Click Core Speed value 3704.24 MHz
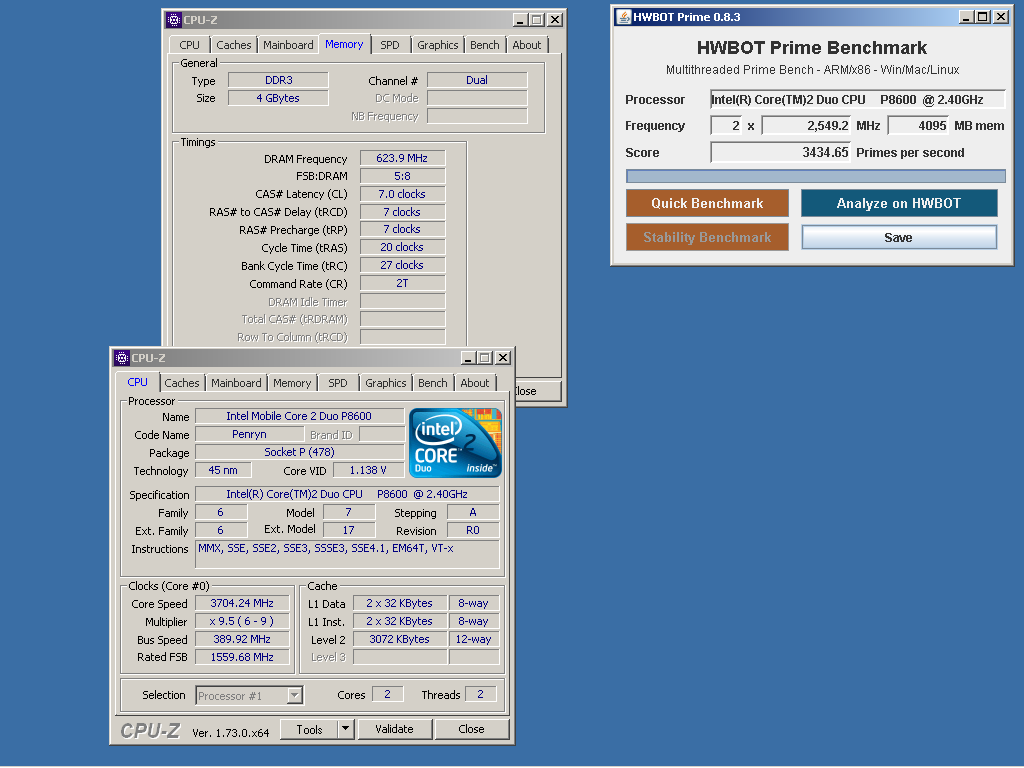Viewport: 1024px width, 768px height. tap(242, 603)
